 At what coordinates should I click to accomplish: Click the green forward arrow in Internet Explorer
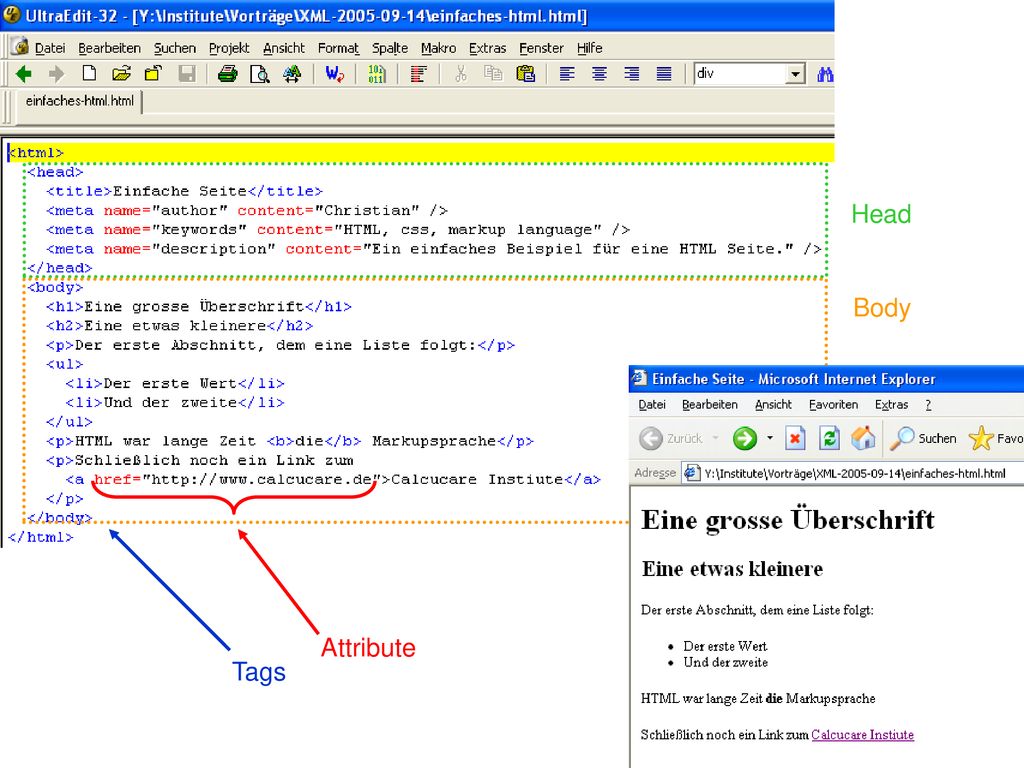coord(744,438)
